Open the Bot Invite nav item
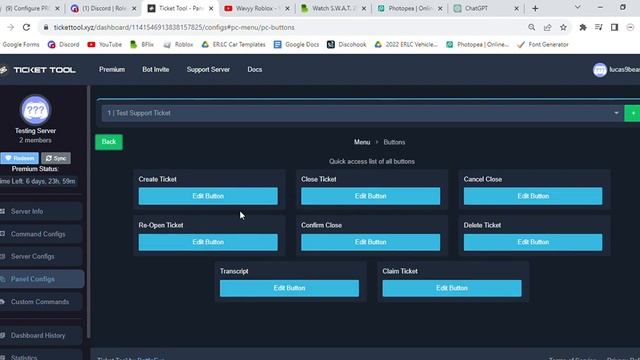This screenshot has width=640, height=360. [x=156, y=69]
